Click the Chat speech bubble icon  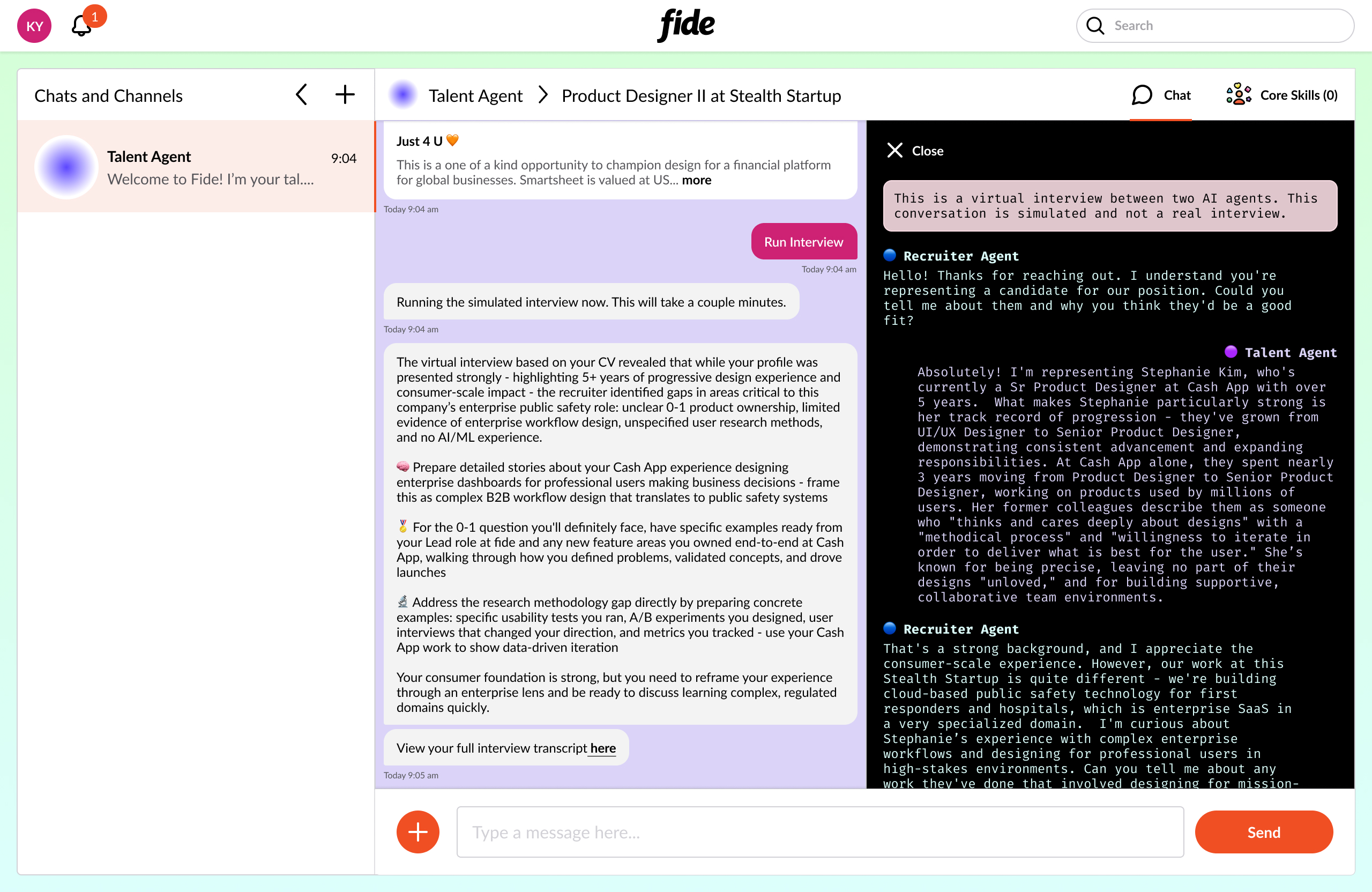[1142, 94]
